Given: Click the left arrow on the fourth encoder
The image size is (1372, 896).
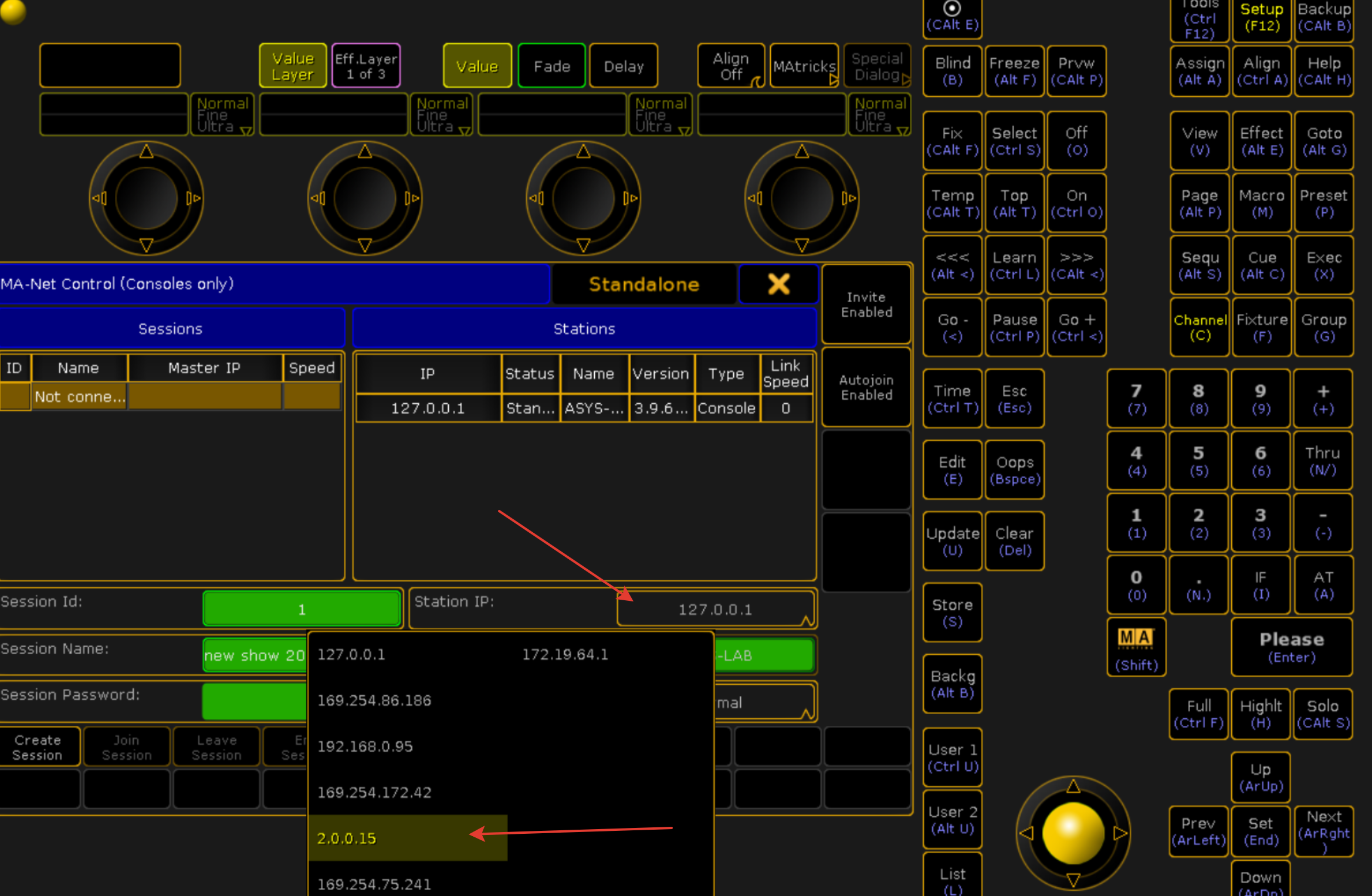Looking at the screenshot, I should (754, 198).
